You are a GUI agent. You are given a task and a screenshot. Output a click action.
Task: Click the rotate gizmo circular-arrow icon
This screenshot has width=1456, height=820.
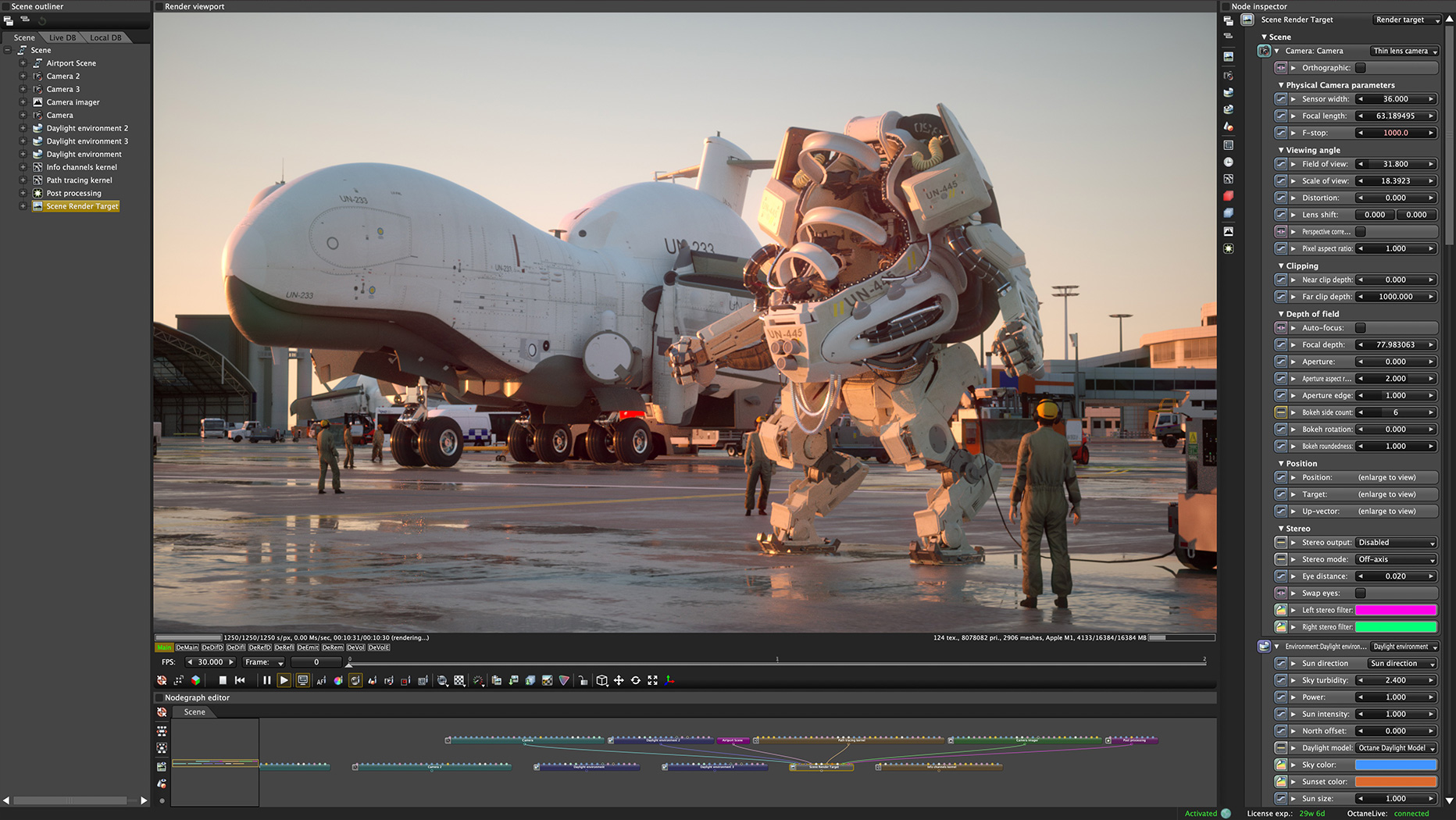[636, 680]
